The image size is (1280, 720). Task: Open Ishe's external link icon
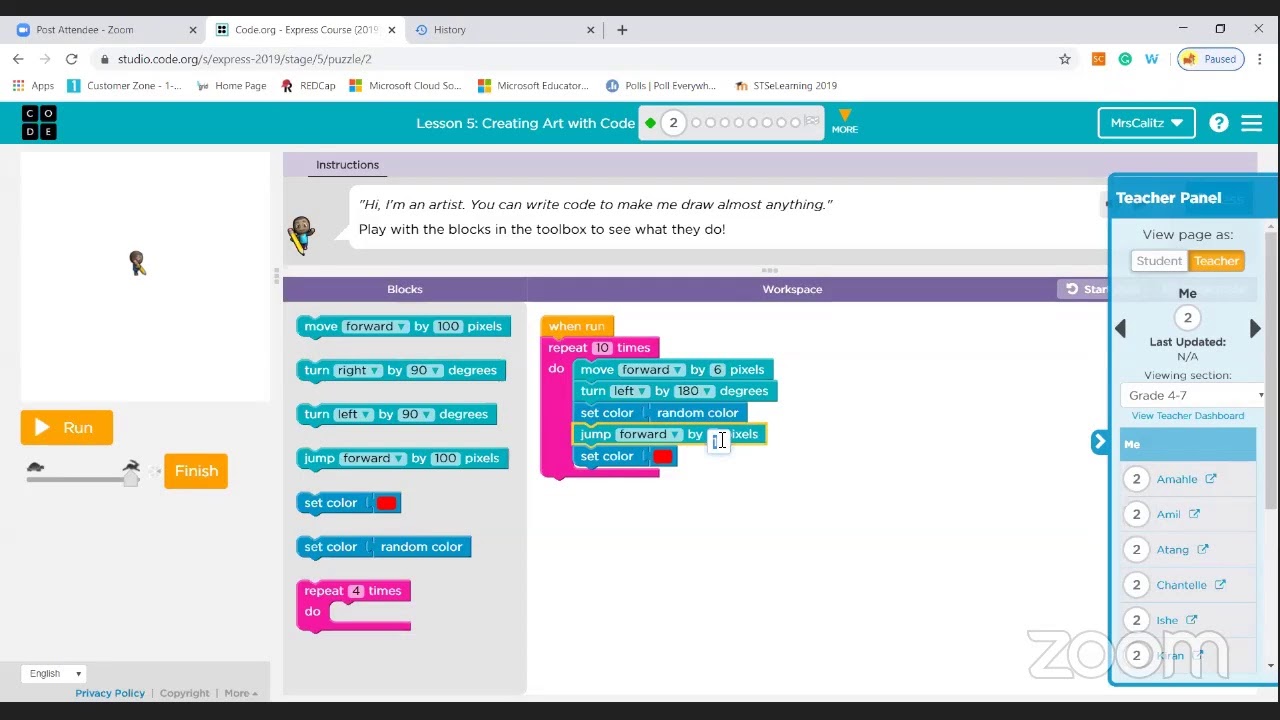point(1191,620)
